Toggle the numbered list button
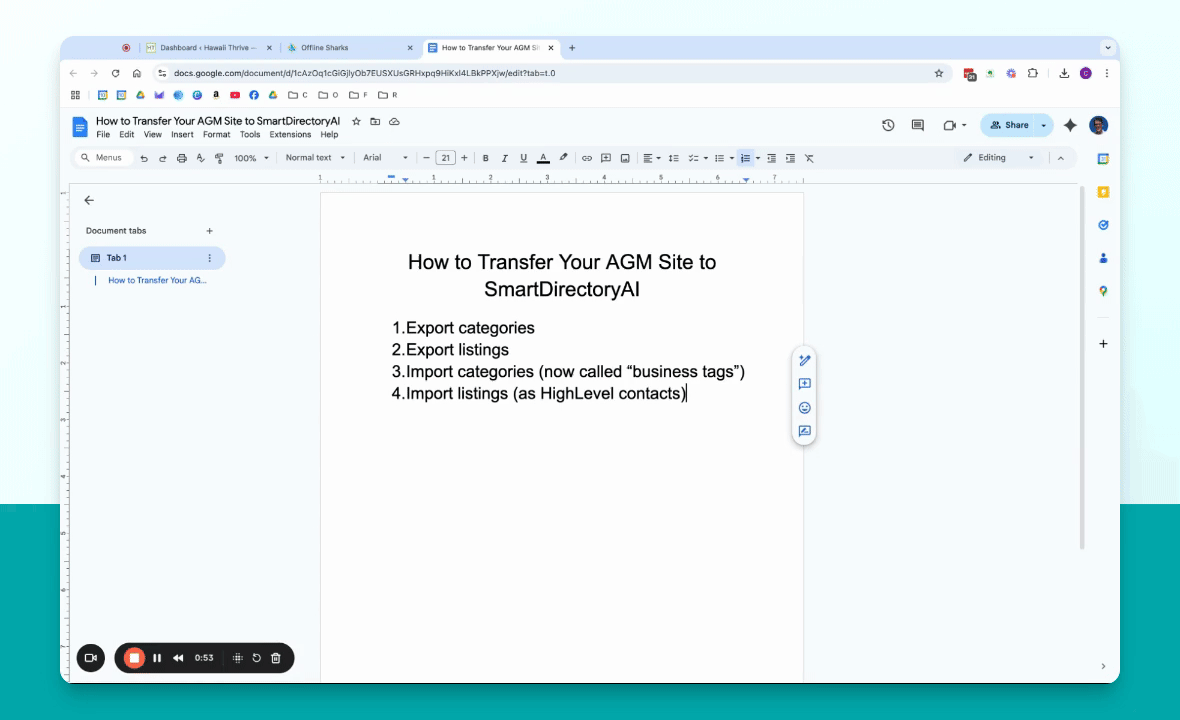1180x720 pixels. pyautogui.click(x=745, y=158)
